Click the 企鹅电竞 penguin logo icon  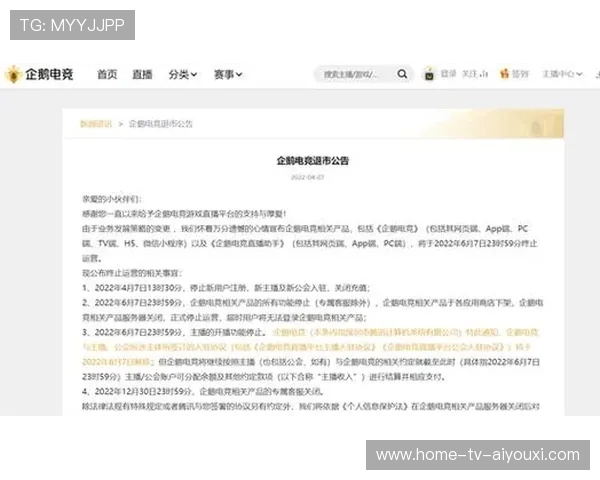[x=13, y=74]
